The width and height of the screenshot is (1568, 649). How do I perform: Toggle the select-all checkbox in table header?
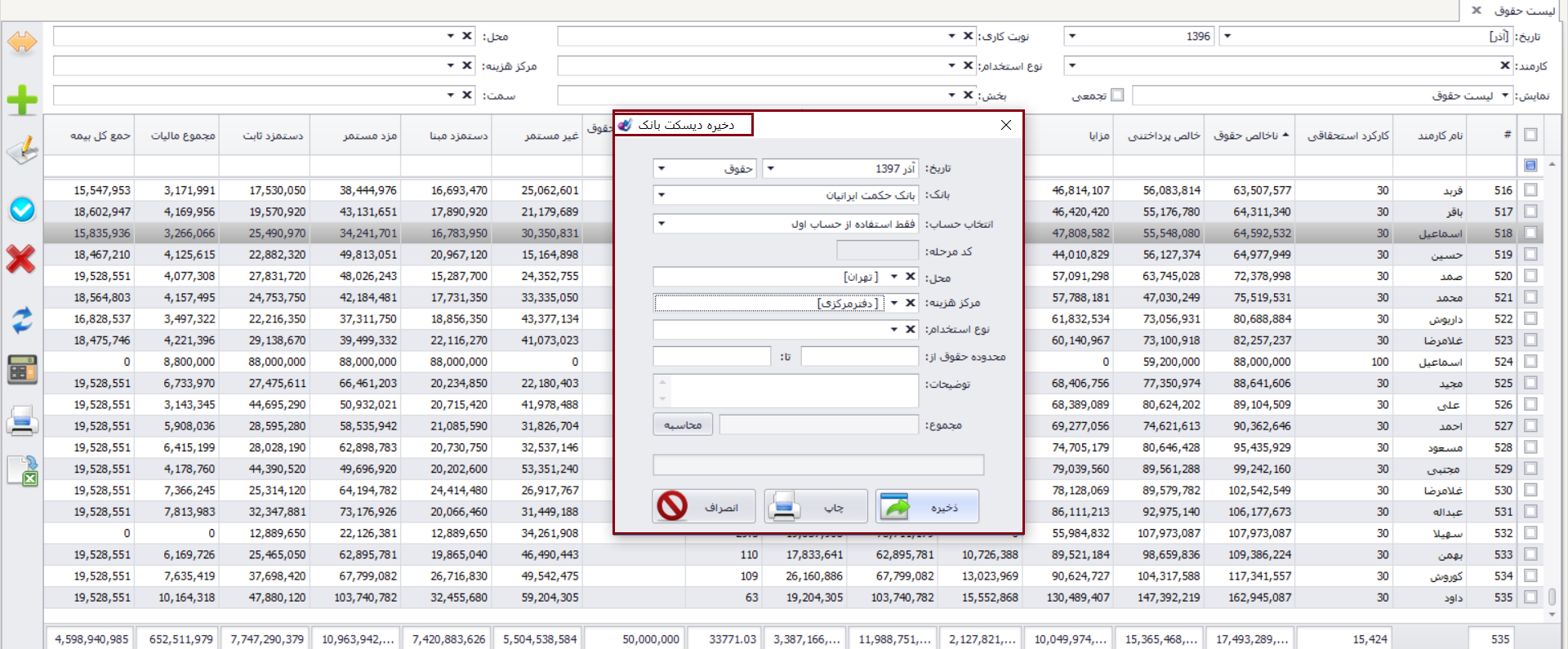[x=1530, y=135]
